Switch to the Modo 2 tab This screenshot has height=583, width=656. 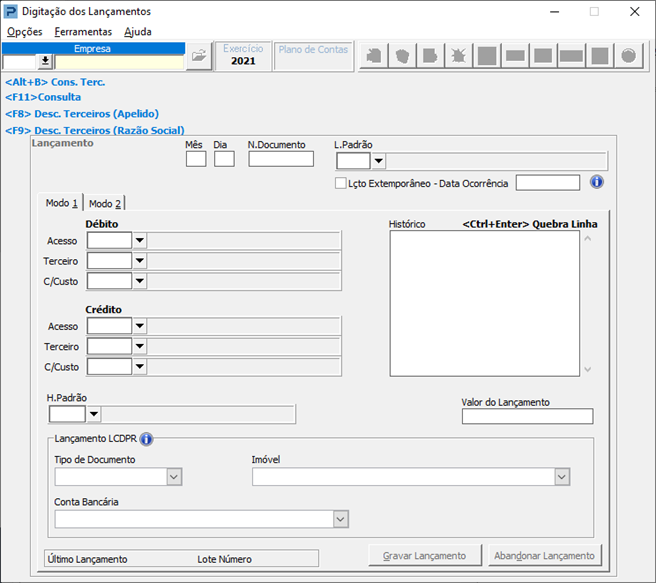tap(105, 204)
